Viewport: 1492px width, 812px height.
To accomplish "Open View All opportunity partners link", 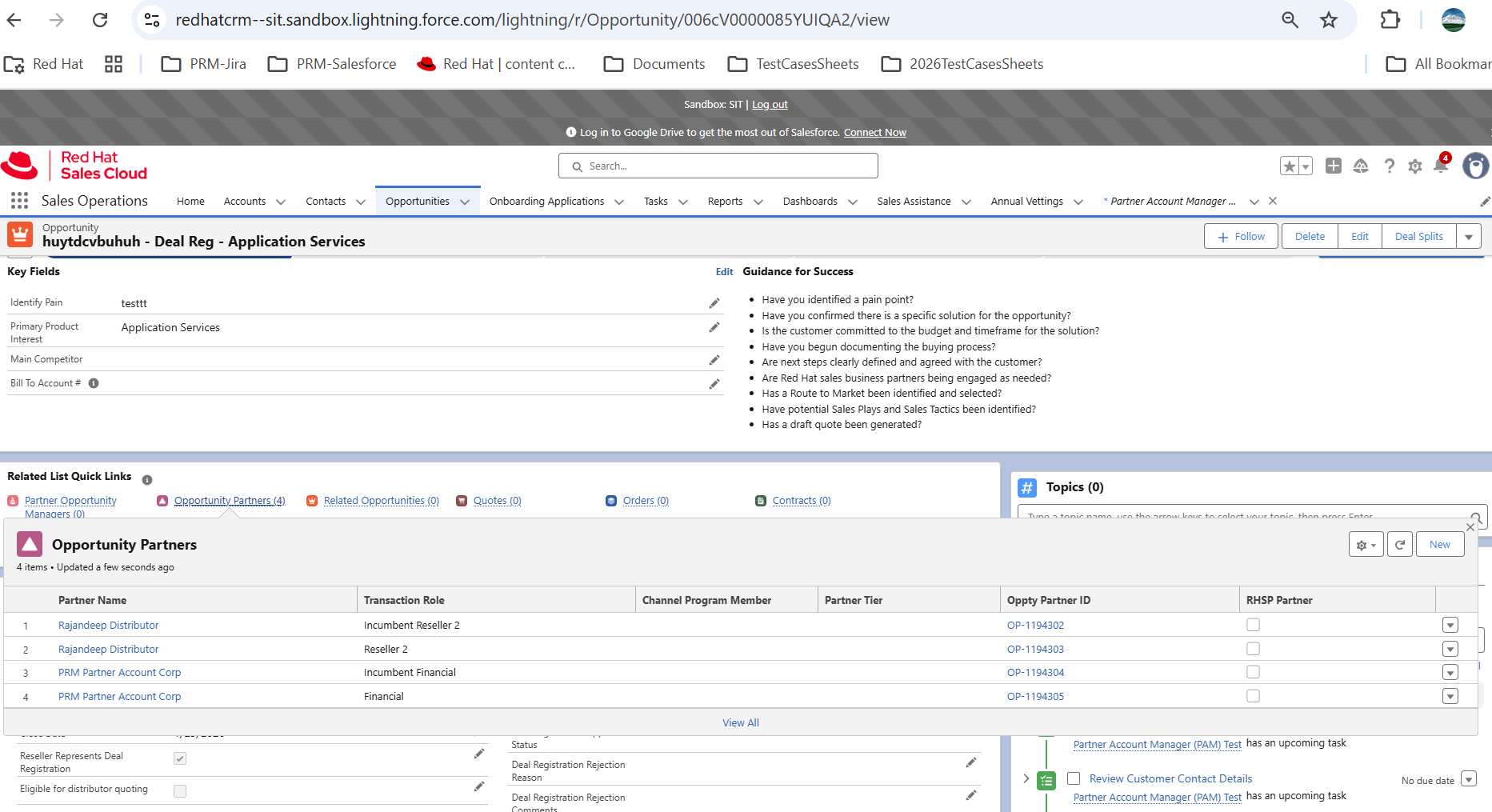I will pos(740,722).
